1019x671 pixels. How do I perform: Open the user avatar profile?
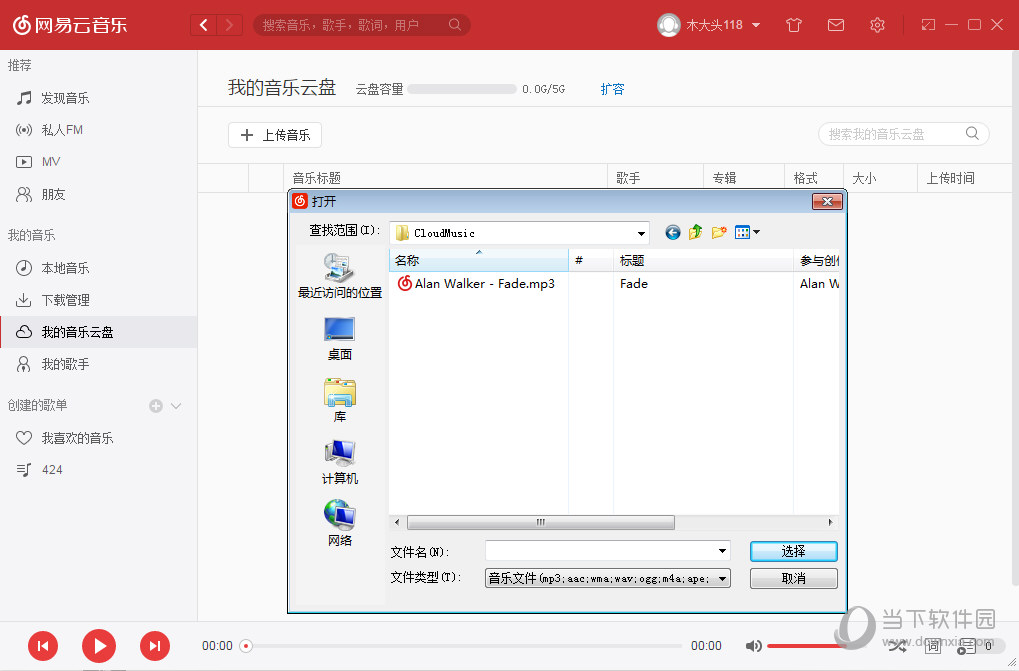(x=668, y=25)
